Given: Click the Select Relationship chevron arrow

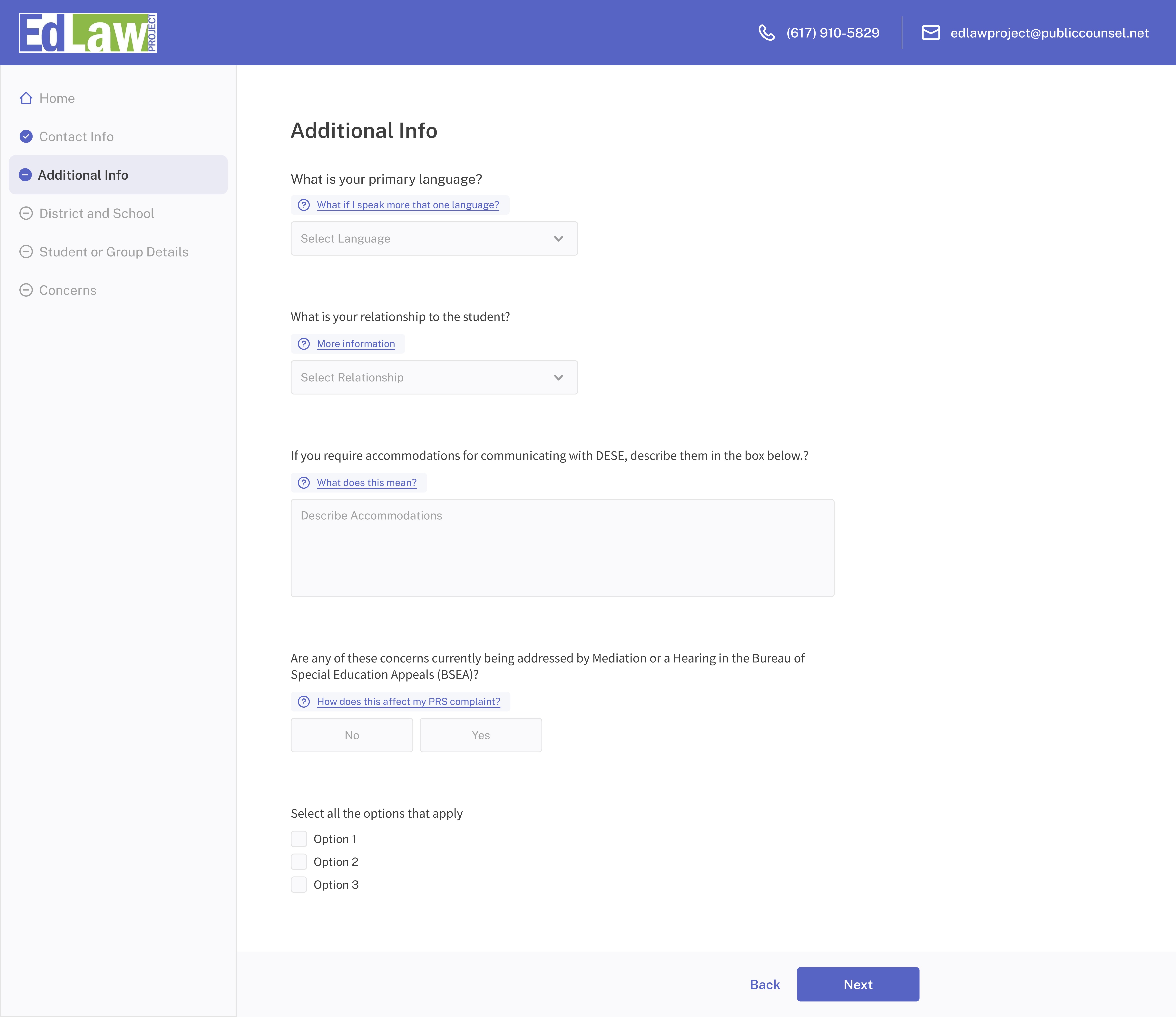Looking at the screenshot, I should pyautogui.click(x=558, y=378).
